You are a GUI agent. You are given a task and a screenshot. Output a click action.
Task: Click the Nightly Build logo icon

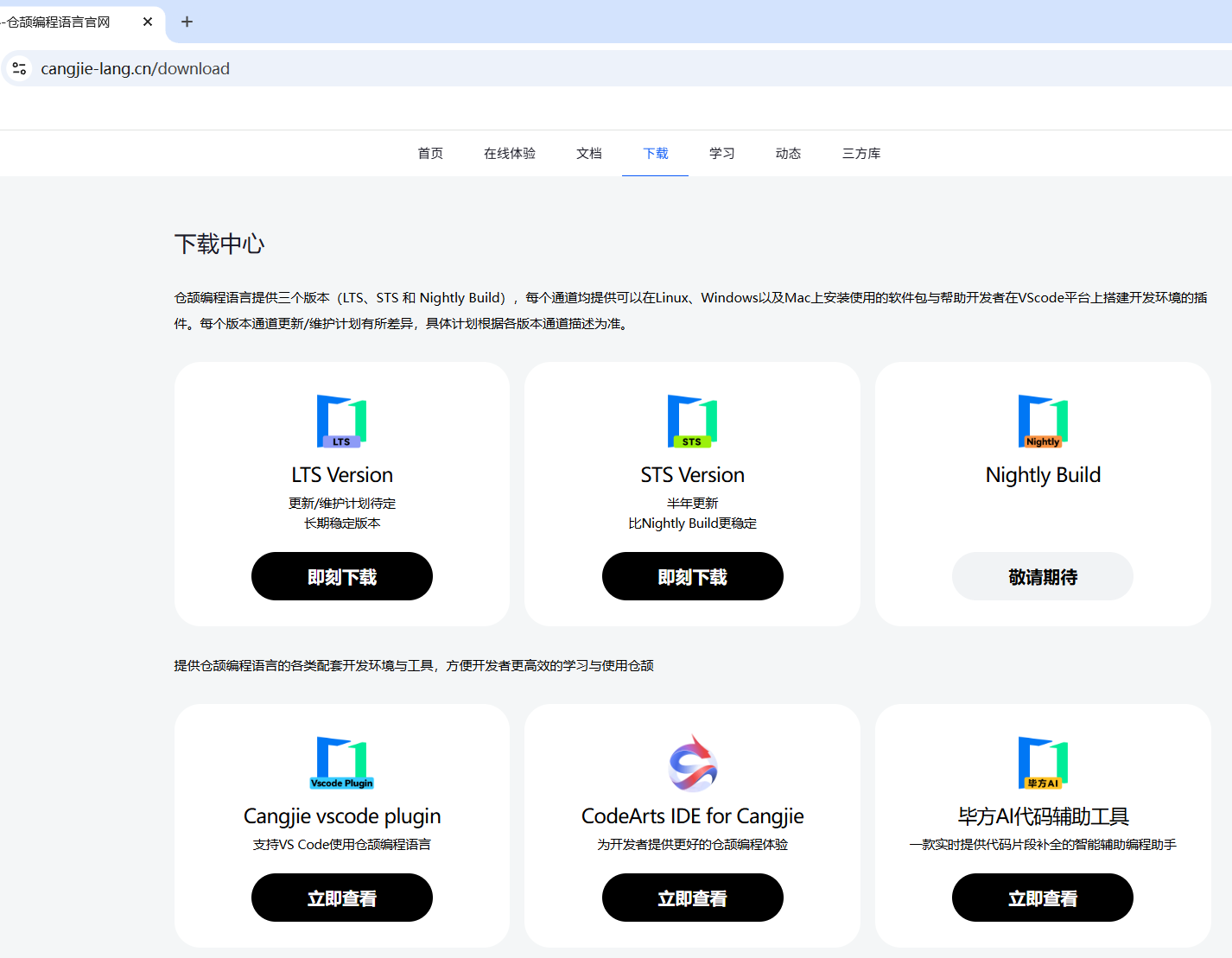(1043, 422)
